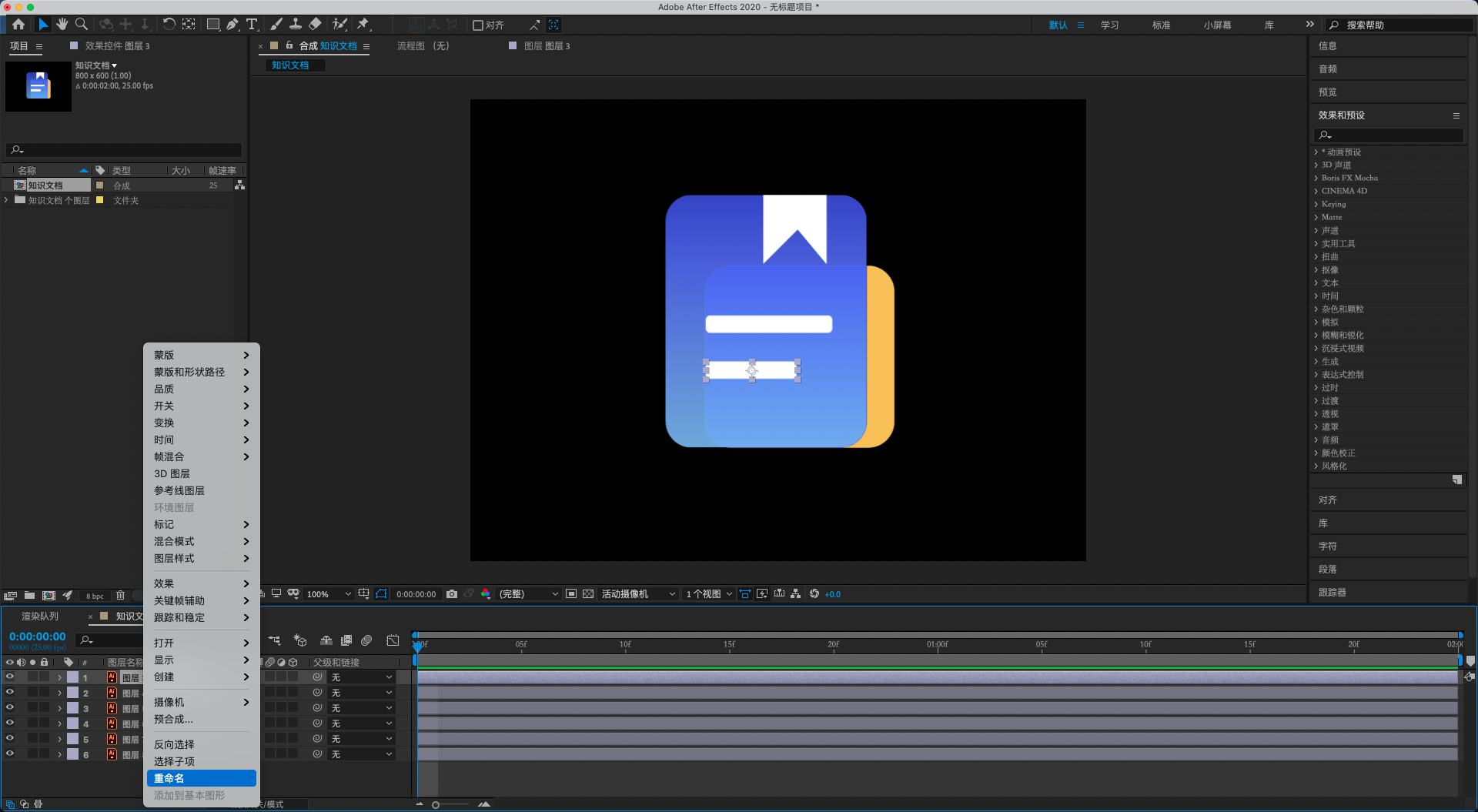Hide layer 3 using its eye icon
The width and height of the screenshot is (1478, 812).
pyautogui.click(x=10, y=707)
